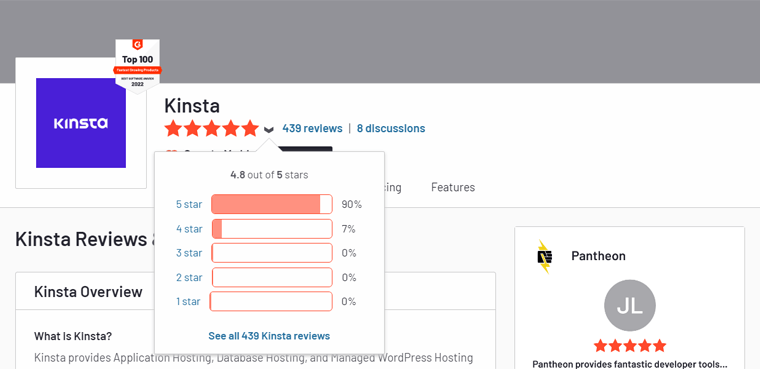Click the Pantheon lightning fist logo

coord(545,257)
